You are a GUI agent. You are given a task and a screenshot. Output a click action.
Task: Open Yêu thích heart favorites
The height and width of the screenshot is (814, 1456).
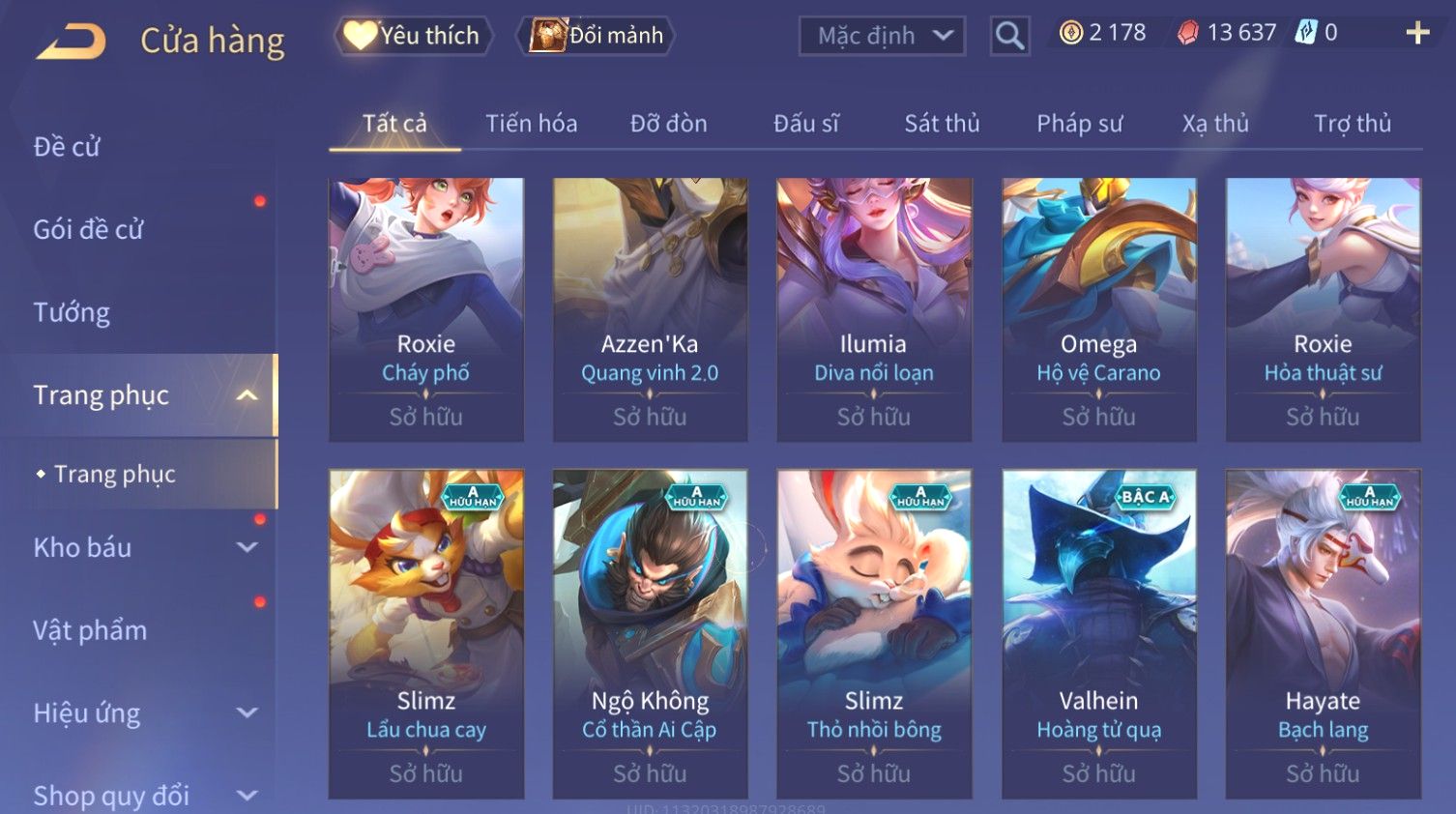(413, 36)
